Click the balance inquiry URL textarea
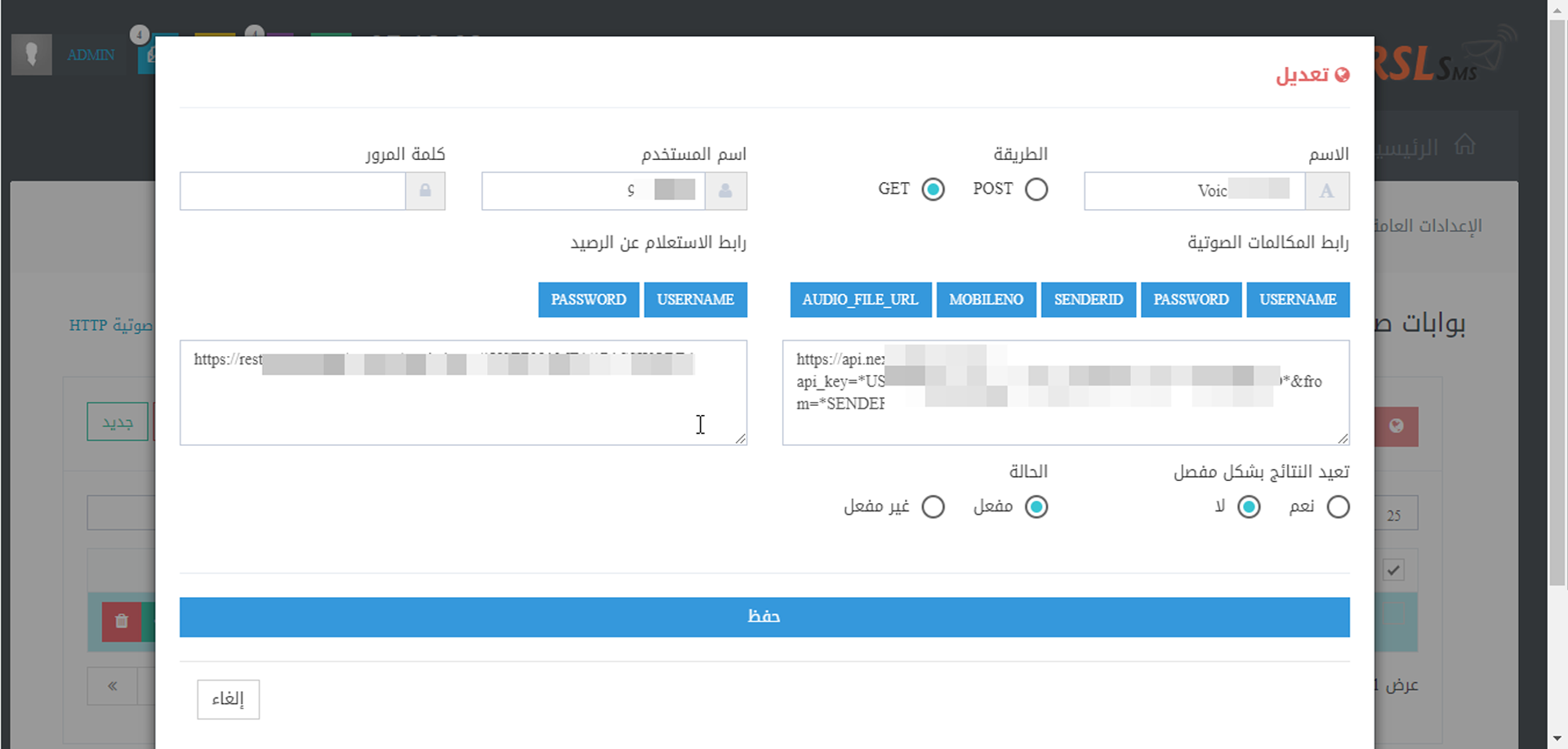 [x=462, y=404]
